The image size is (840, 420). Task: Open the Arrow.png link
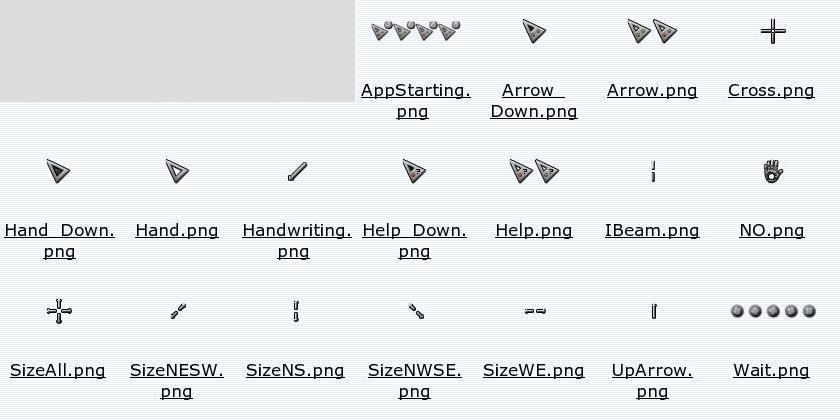click(x=652, y=91)
